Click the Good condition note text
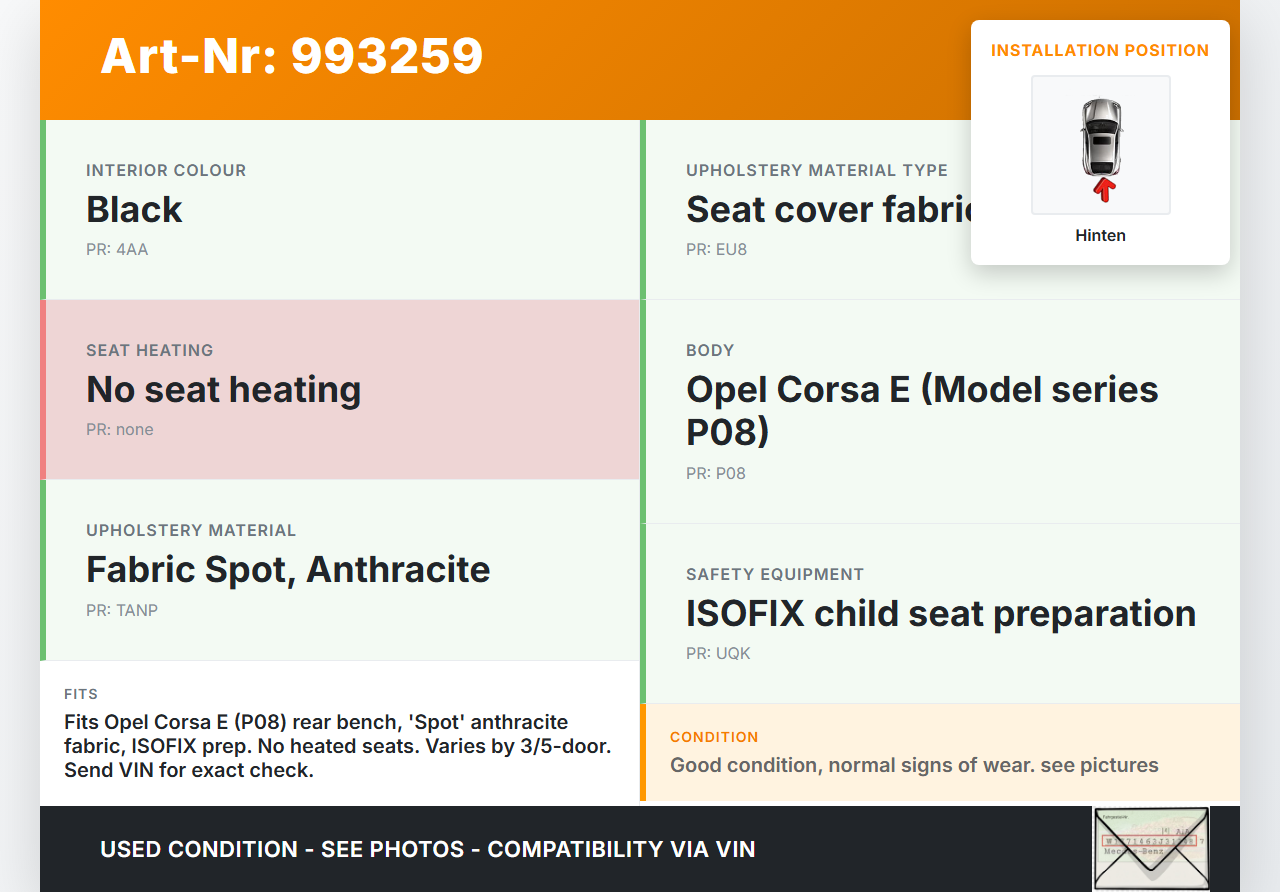 click(914, 766)
